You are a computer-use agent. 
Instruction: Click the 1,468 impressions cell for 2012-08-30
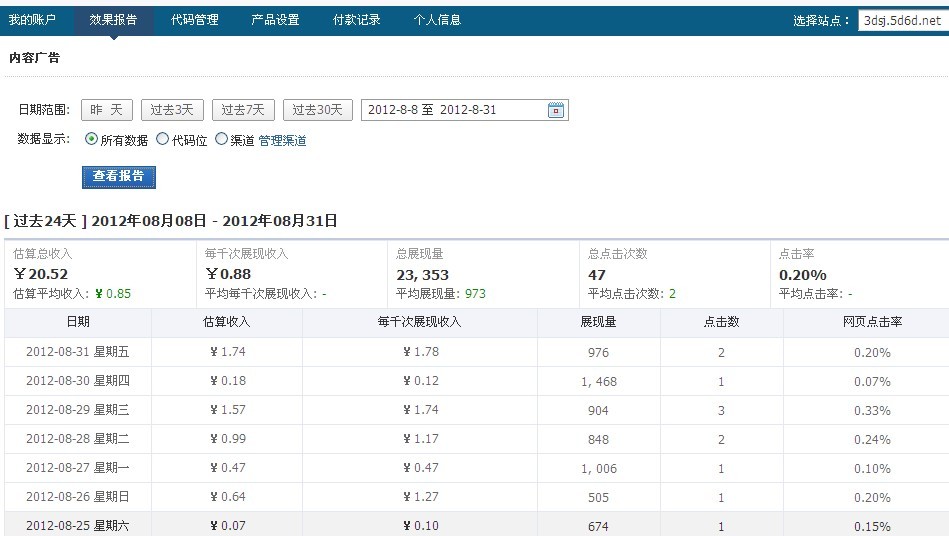pos(599,382)
